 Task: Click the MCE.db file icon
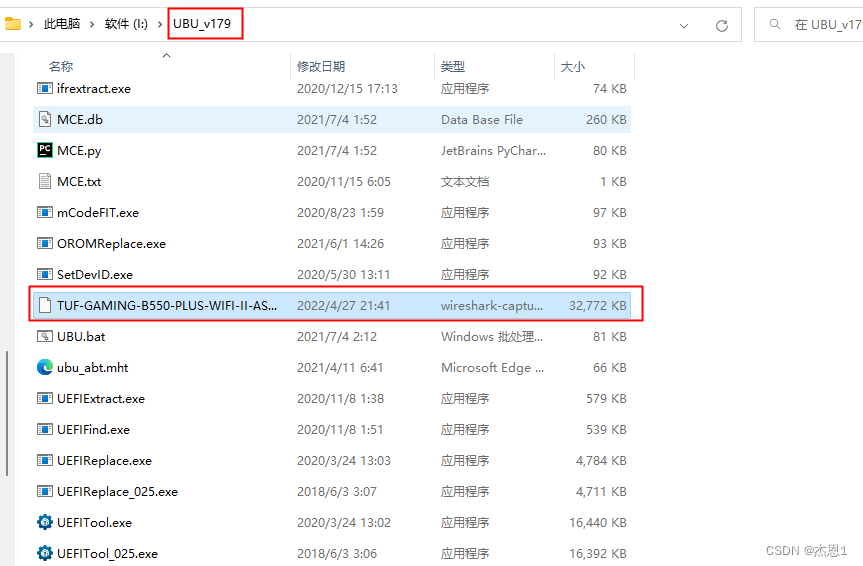pyautogui.click(x=45, y=119)
